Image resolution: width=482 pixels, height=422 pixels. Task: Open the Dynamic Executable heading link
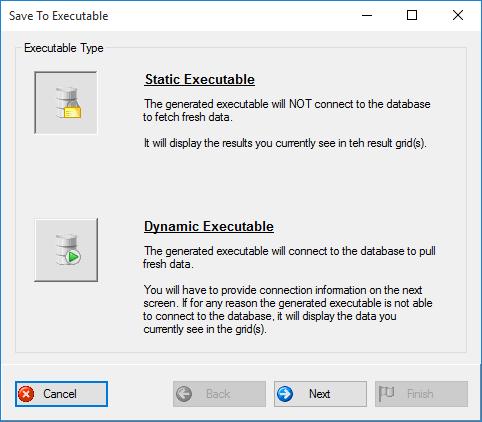[x=209, y=226]
